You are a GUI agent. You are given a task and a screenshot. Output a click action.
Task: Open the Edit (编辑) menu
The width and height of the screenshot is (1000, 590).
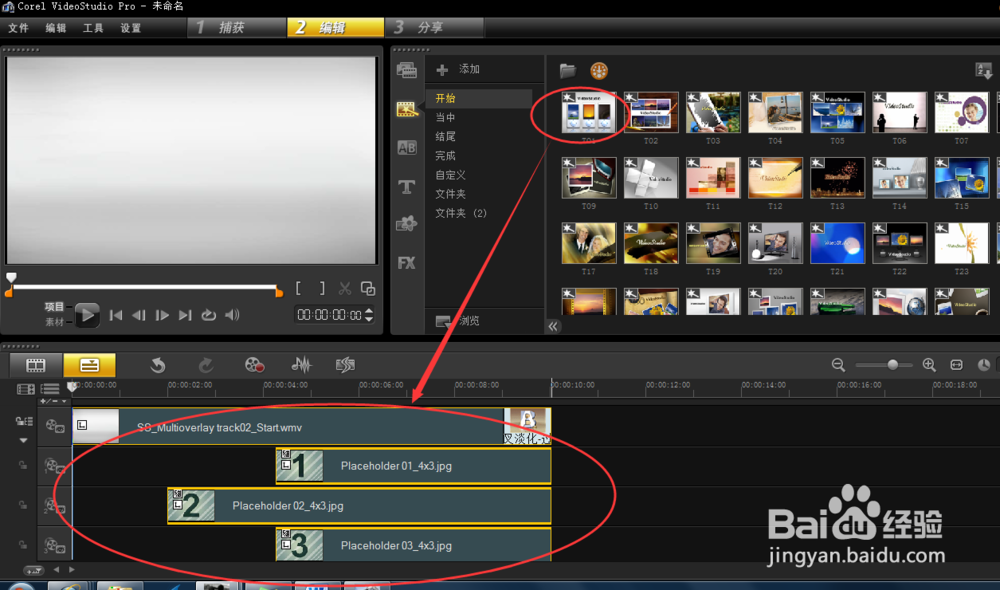tap(56, 28)
